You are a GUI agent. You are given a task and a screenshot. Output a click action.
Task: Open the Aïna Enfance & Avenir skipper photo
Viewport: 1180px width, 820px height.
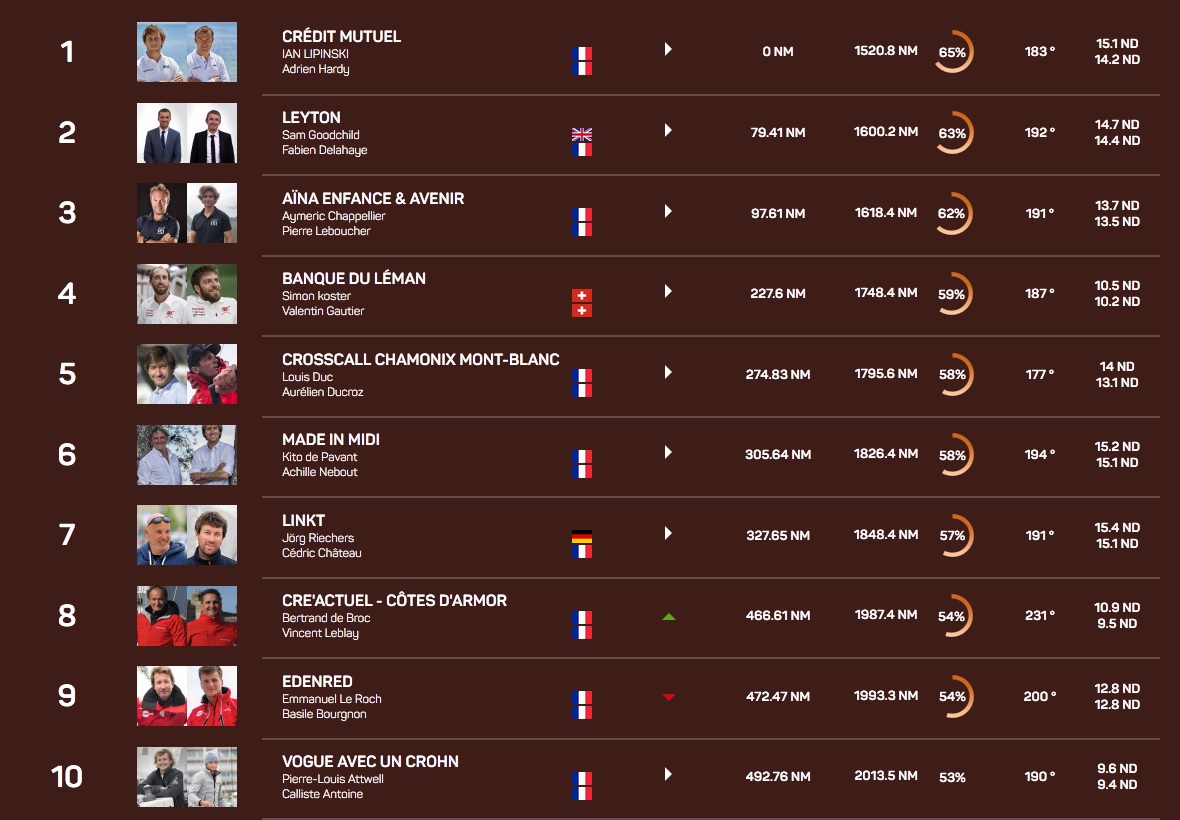(187, 213)
